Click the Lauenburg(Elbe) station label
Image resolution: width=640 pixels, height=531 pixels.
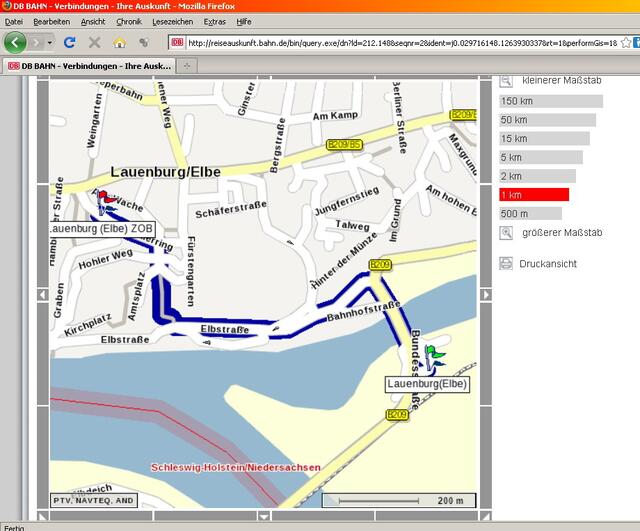click(x=427, y=384)
